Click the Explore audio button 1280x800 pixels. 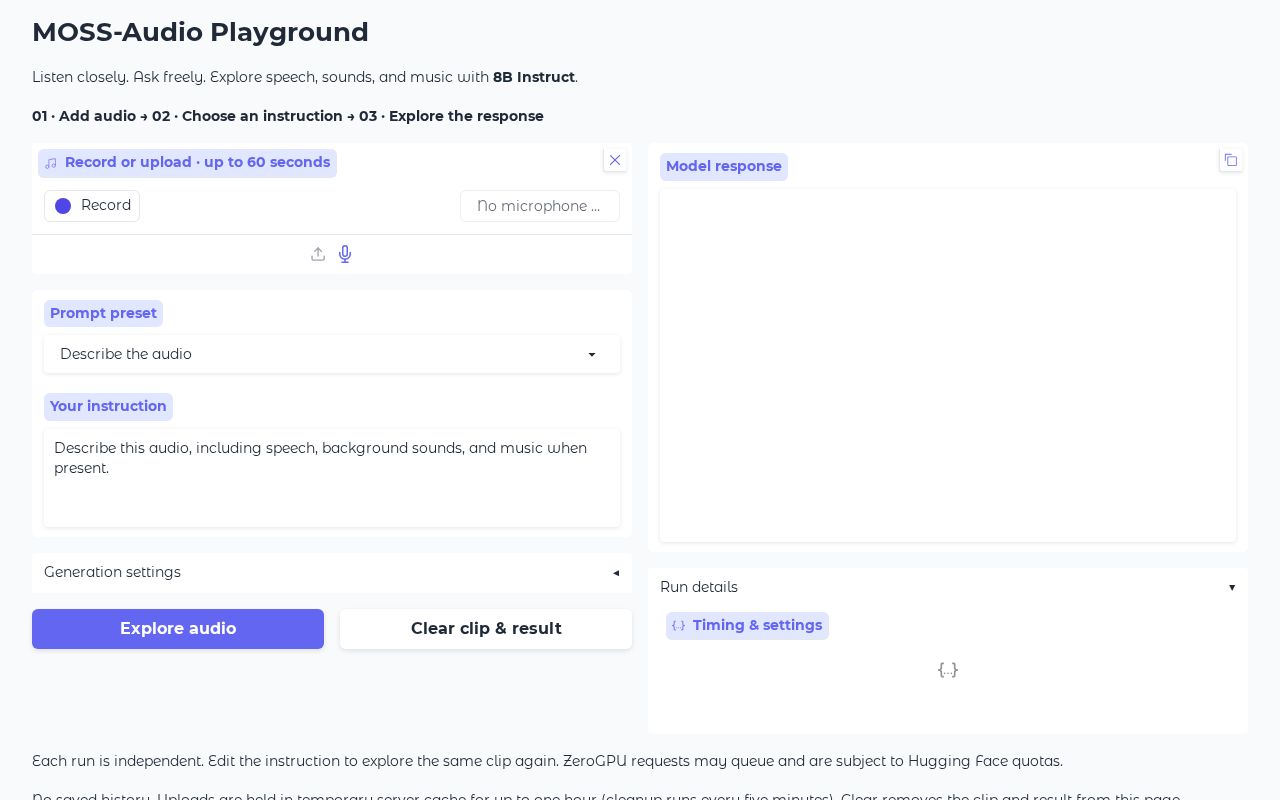[x=178, y=629]
